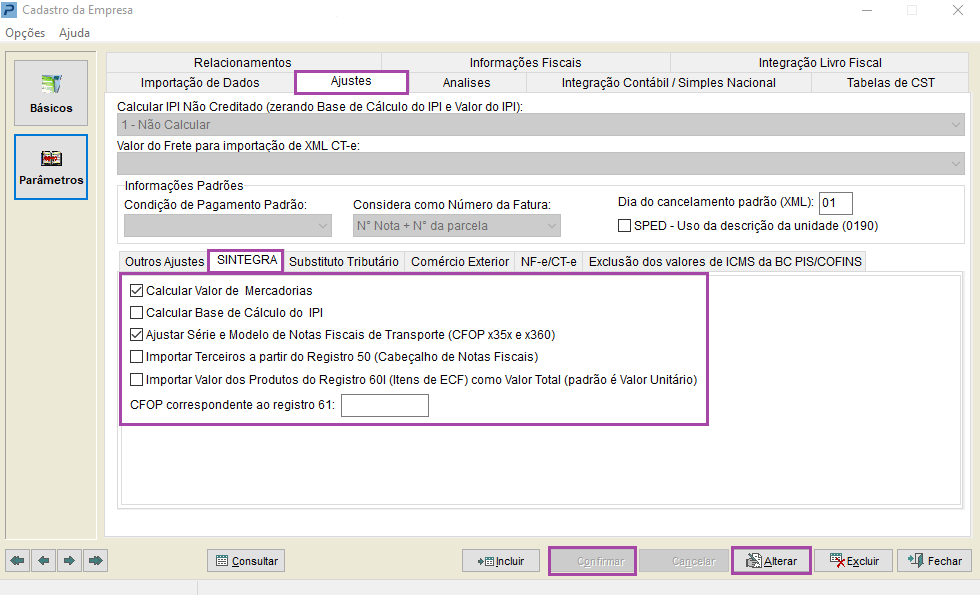Open Valor do Frete para importação dropdown
Screen dimensions: 980x595
click(541, 164)
